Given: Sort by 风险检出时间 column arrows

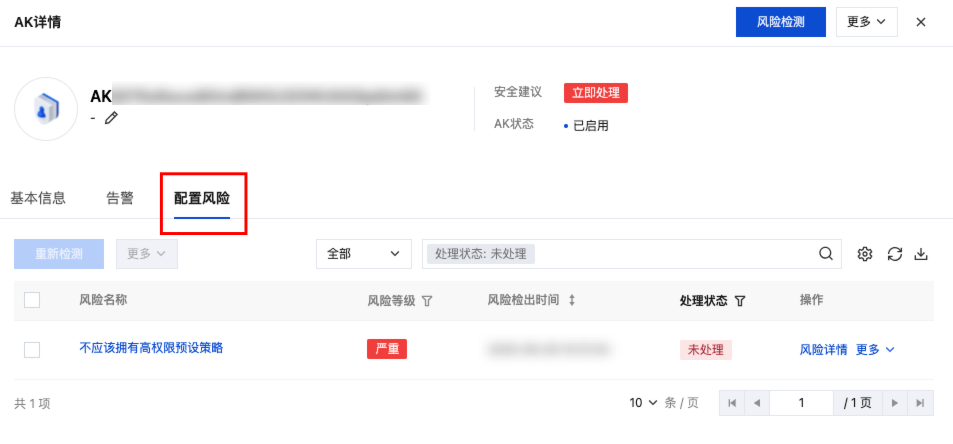Looking at the screenshot, I should [x=572, y=300].
